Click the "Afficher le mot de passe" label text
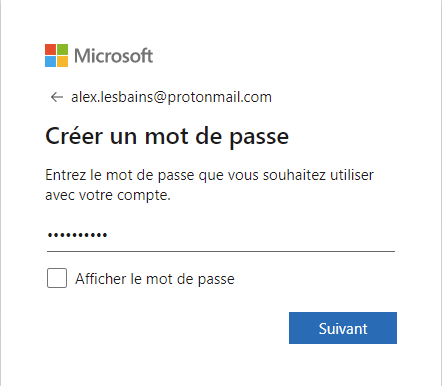 pyautogui.click(x=155, y=279)
